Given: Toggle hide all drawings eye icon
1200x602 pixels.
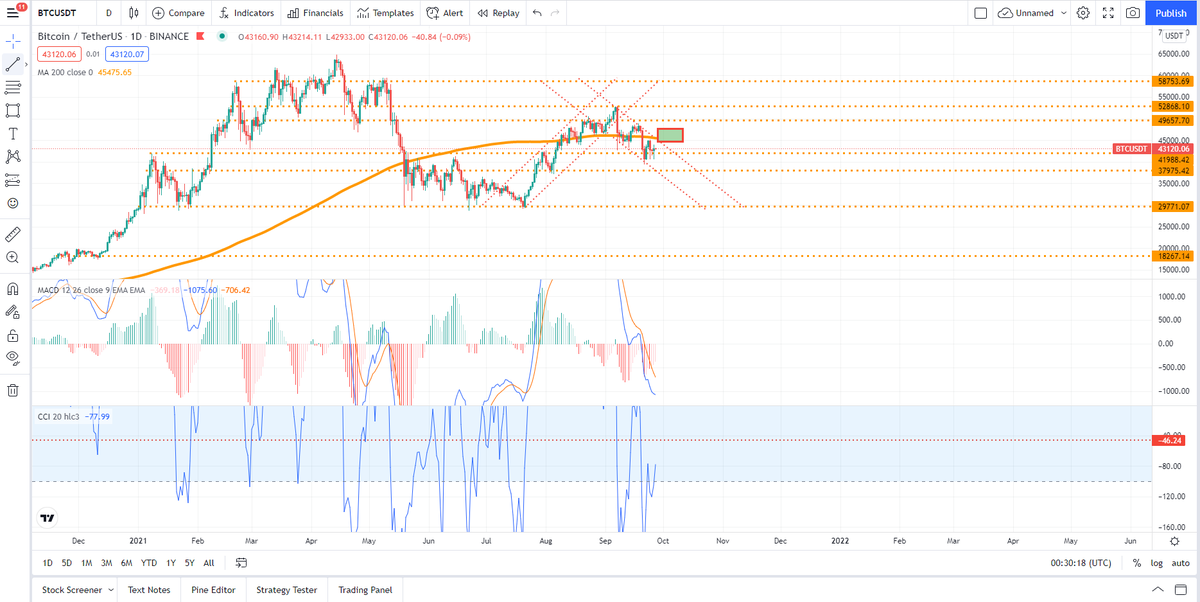Looking at the screenshot, I should pyautogui.click(x=13, y=357).
